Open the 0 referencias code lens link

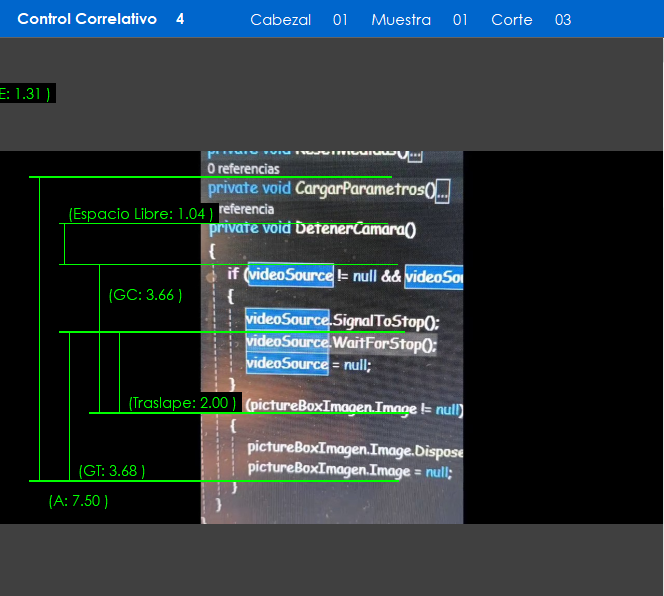tap(243, 169)
